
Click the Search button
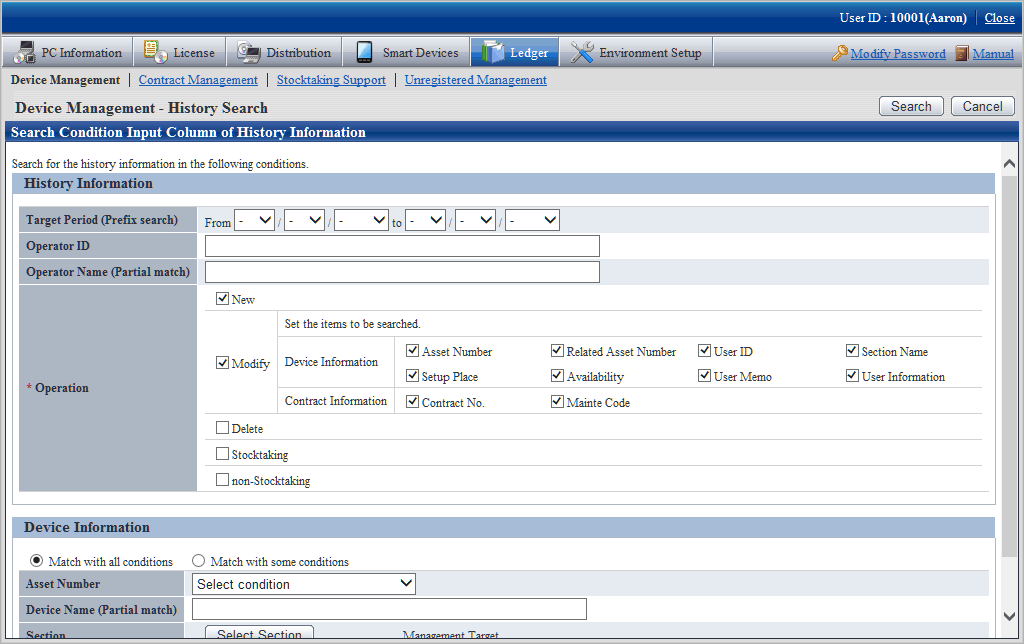911,106
